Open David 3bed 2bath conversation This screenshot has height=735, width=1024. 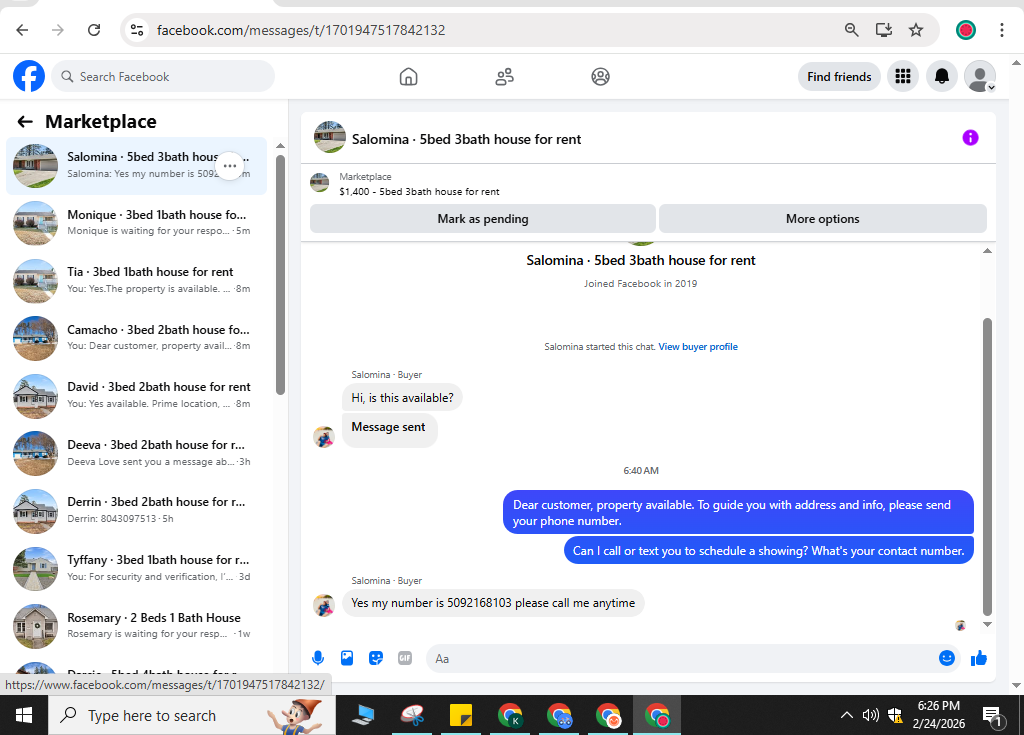pyautogui.click(x=136, y=395)
